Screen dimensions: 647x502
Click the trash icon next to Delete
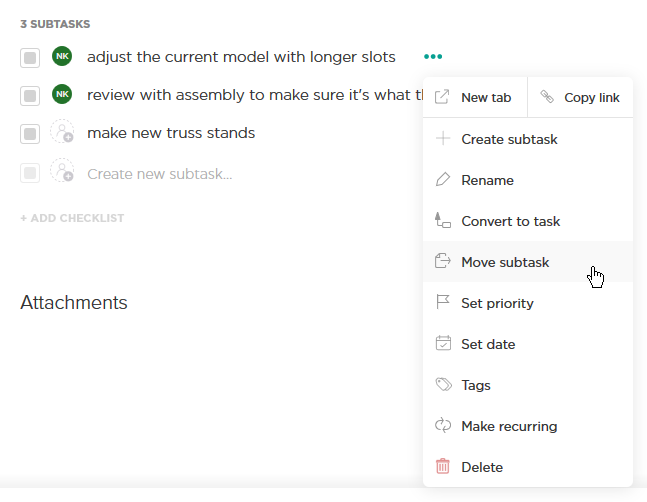point(443,467)
